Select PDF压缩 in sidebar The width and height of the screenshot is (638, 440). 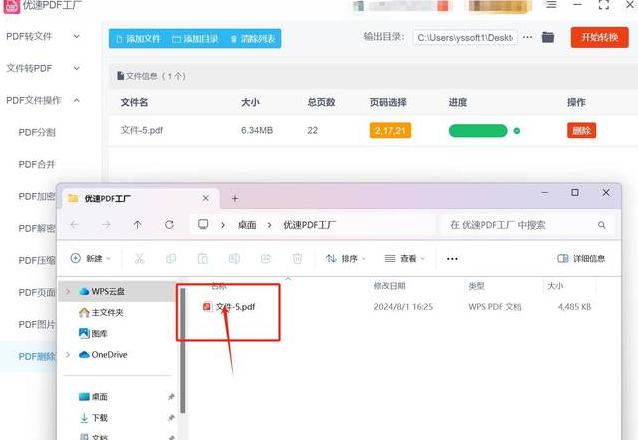37,260
